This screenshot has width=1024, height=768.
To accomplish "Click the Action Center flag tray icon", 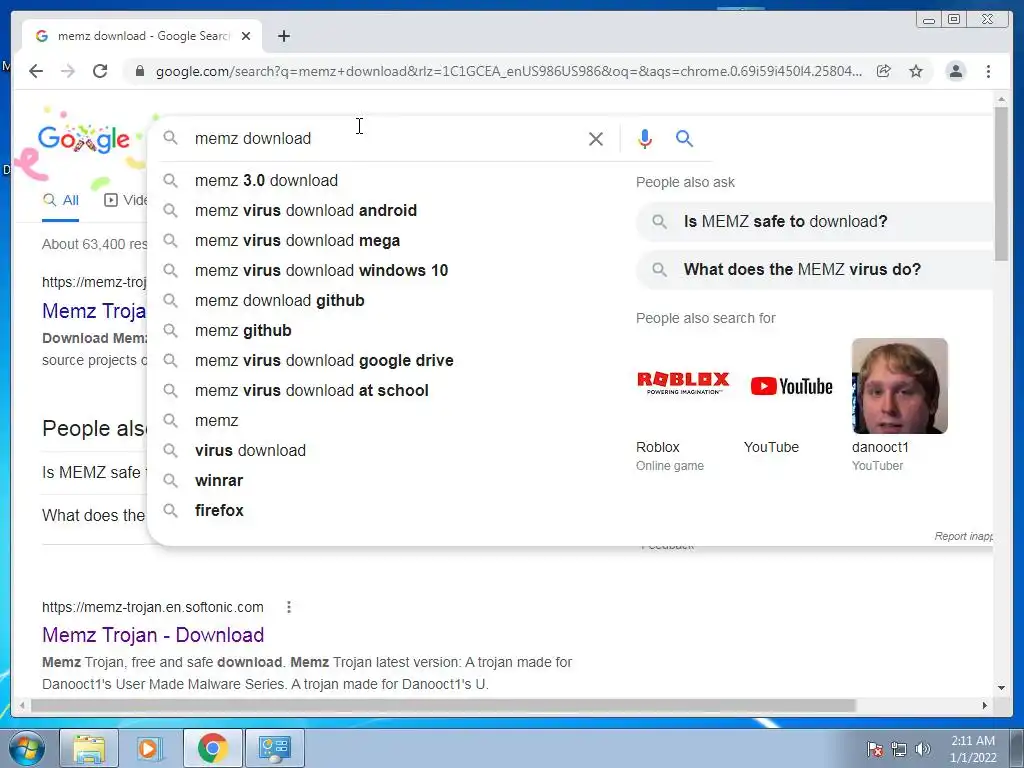I will point(874,749).
